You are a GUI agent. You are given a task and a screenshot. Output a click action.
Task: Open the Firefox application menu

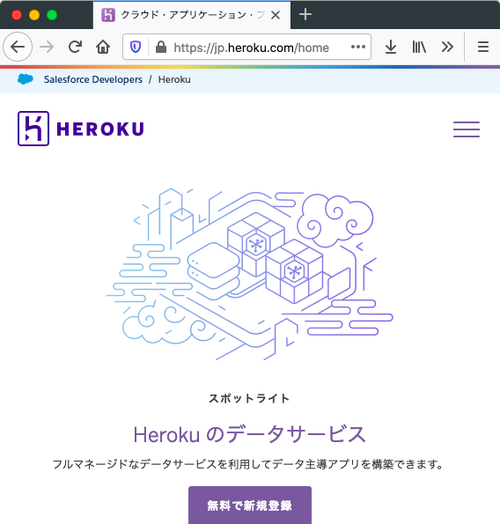pyautogui.click(x=483, y=47)
